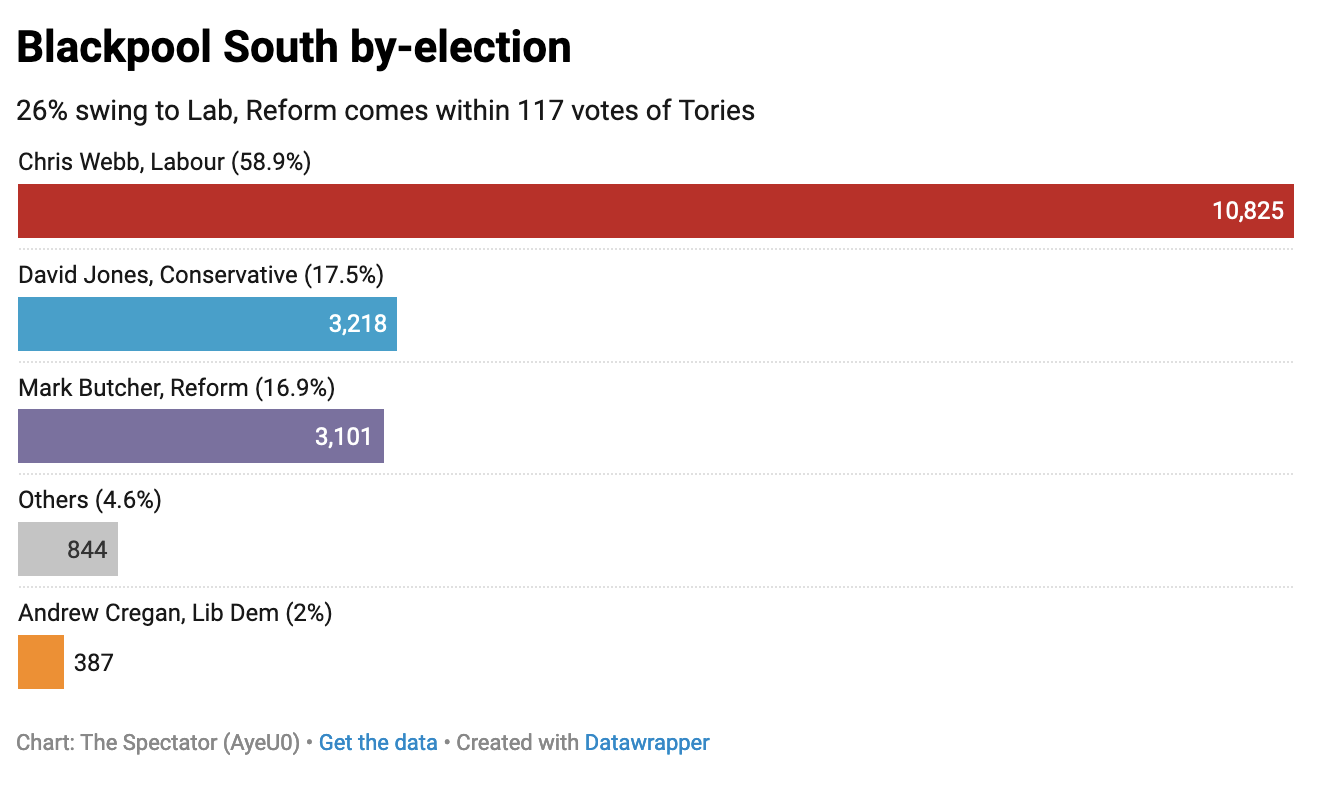Select the "David Jones, Conservative (17.5%)" label

point(201,274)
